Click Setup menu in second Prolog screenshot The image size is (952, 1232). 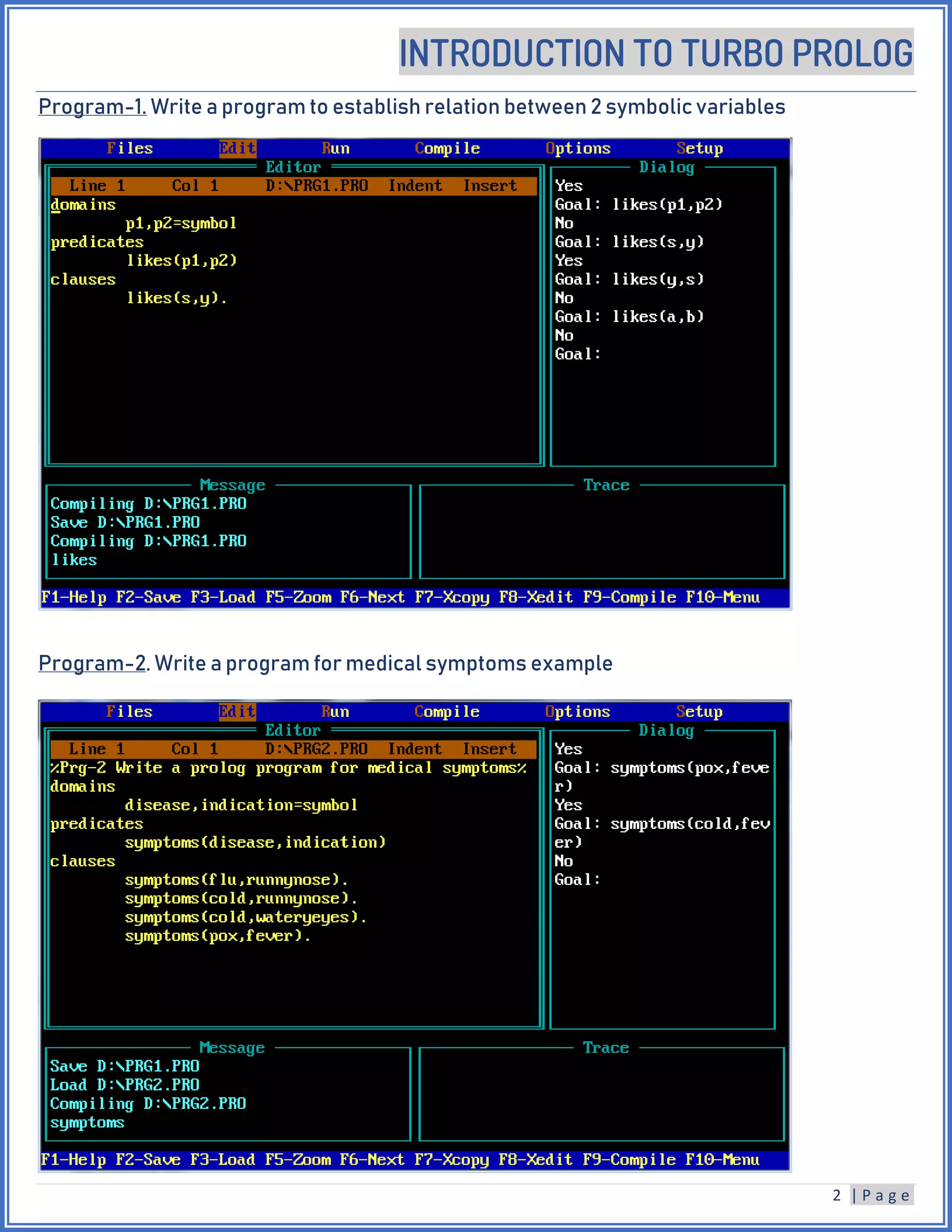(x=699, y=711)
